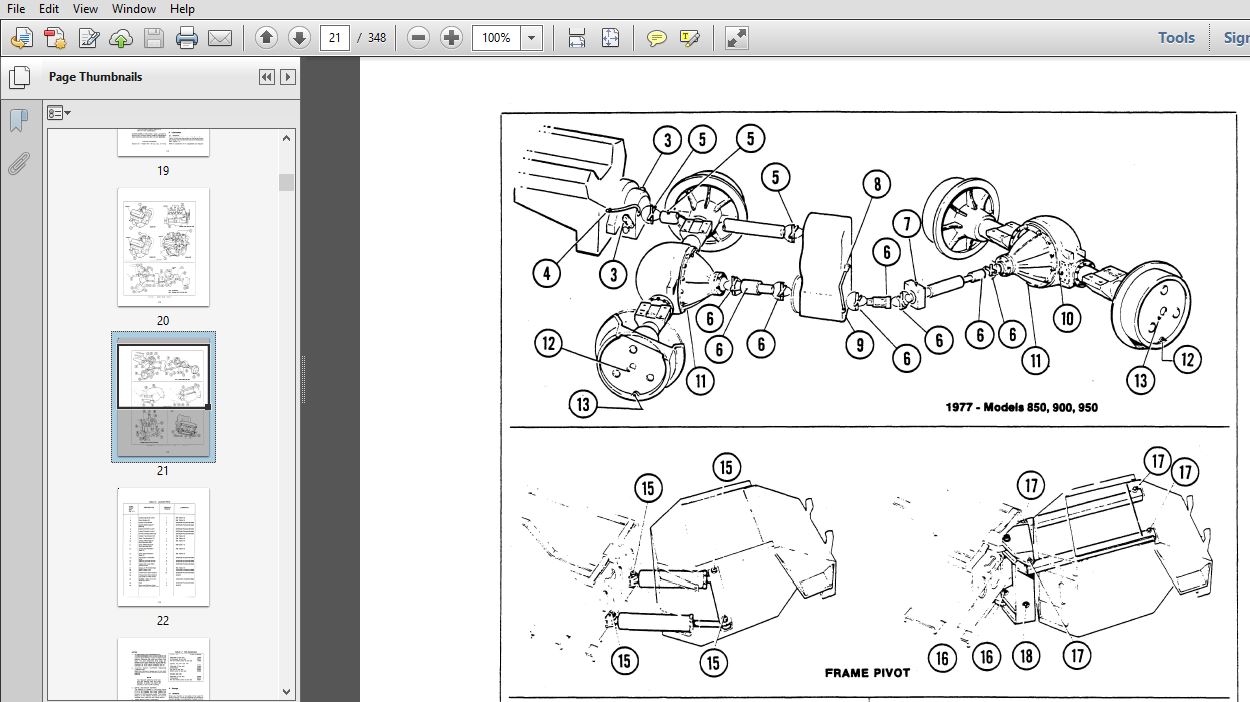Click the panel next arrow button
The height and width of the screenshot is (702, 1250).
288,77
